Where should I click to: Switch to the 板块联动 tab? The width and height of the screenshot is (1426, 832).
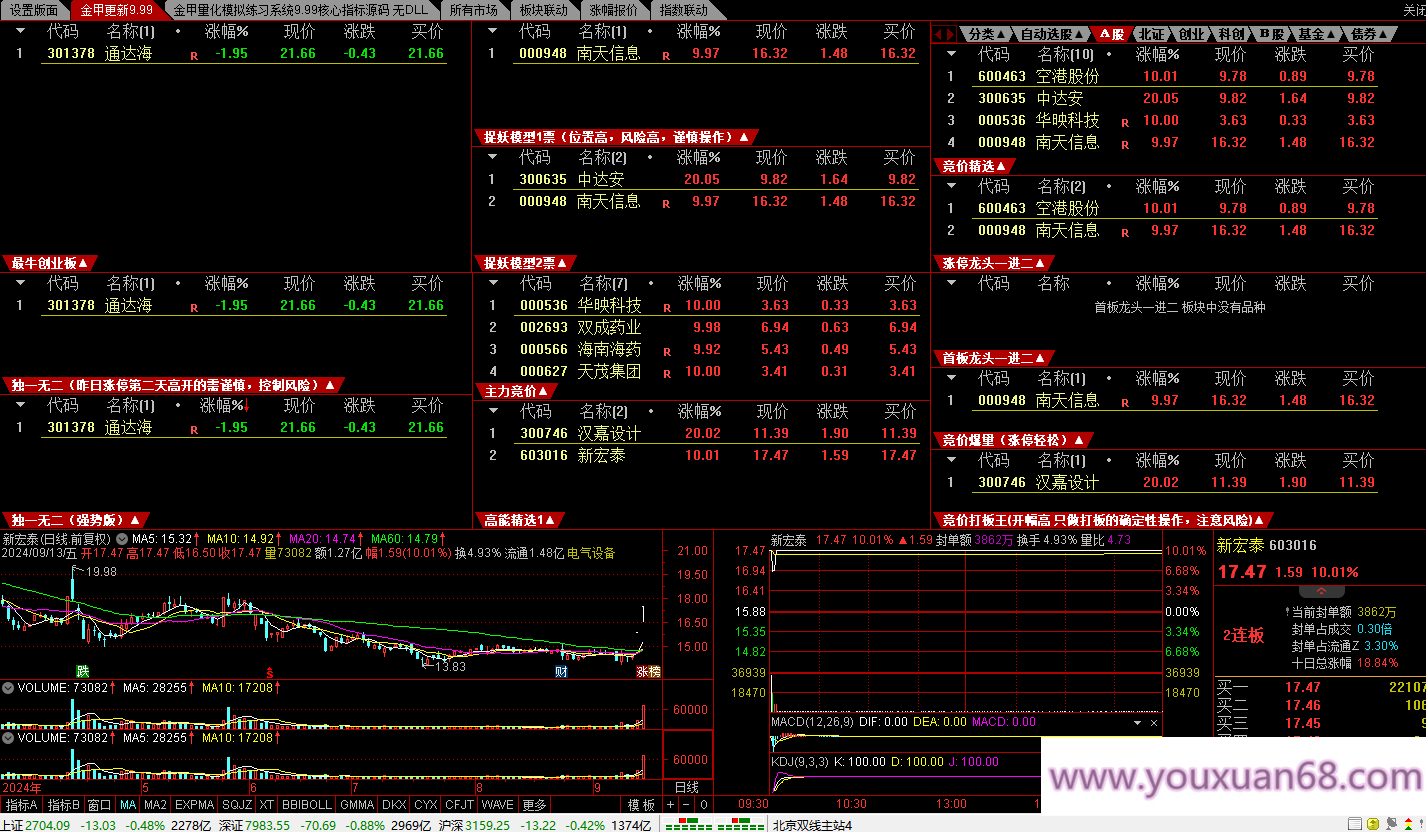tap(543, 10)
